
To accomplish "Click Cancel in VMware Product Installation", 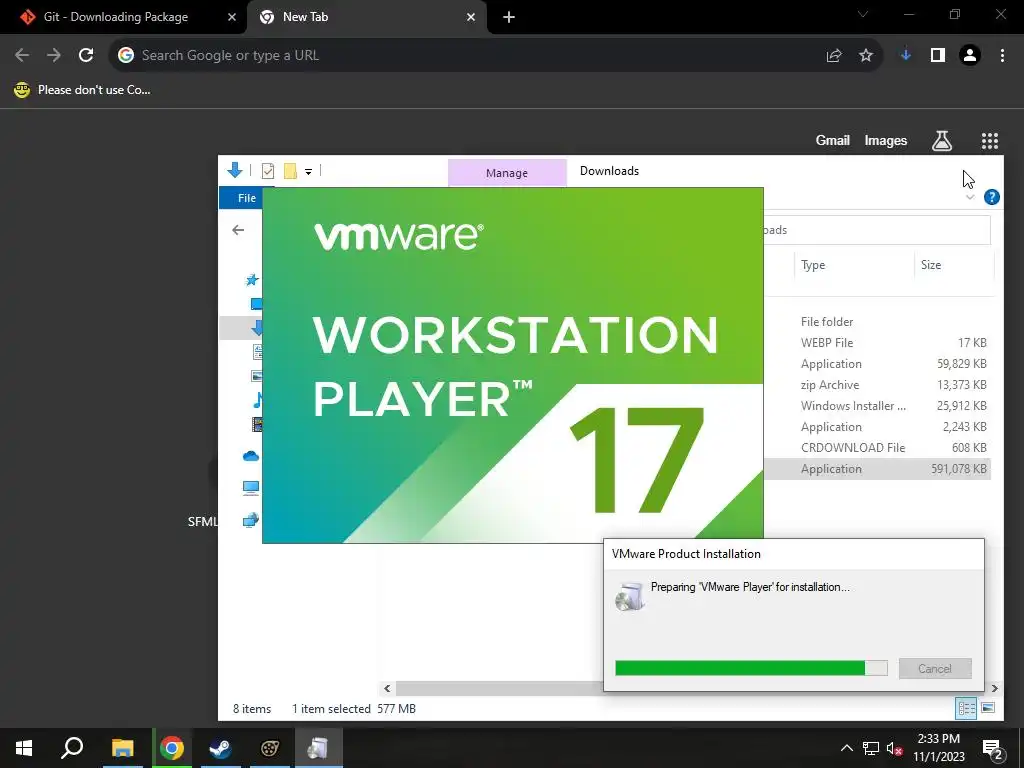I will (935, 669).
